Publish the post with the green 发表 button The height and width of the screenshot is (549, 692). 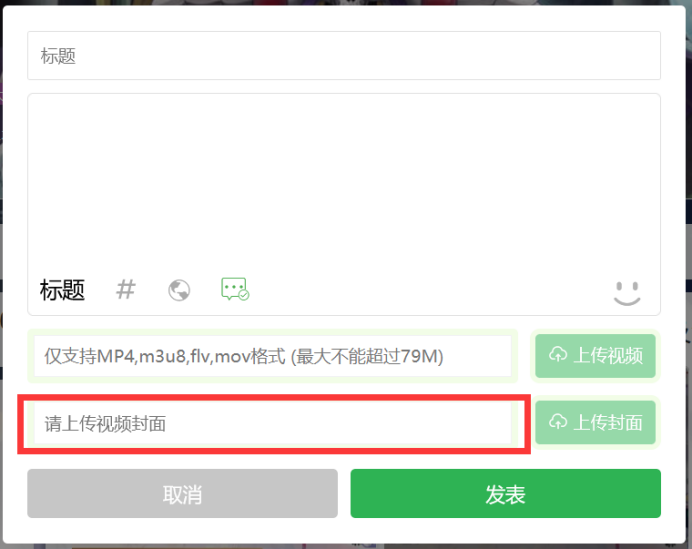click(505, 493)
